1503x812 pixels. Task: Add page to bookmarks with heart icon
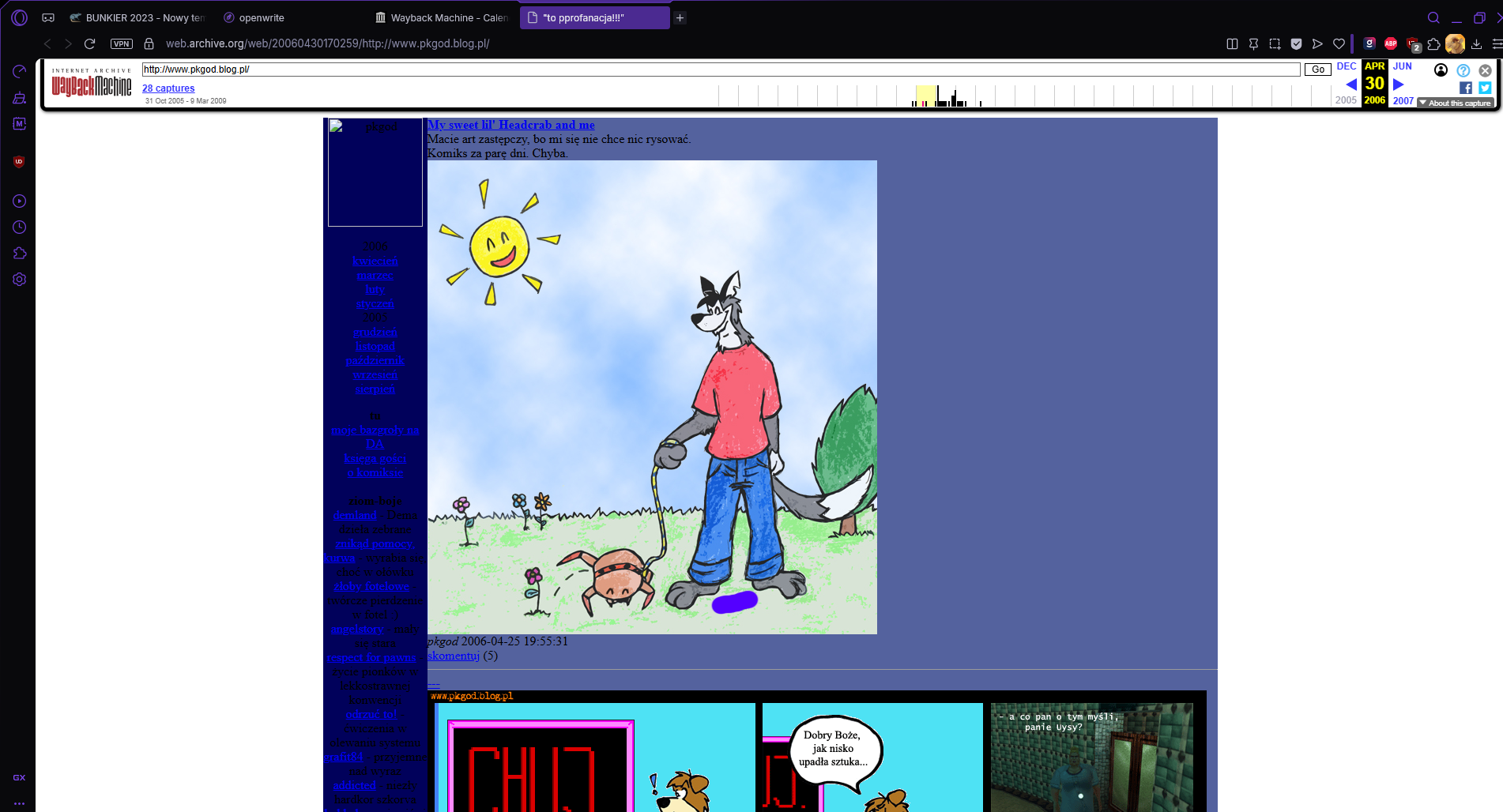pyautogui.click(x=1339, y=44)
